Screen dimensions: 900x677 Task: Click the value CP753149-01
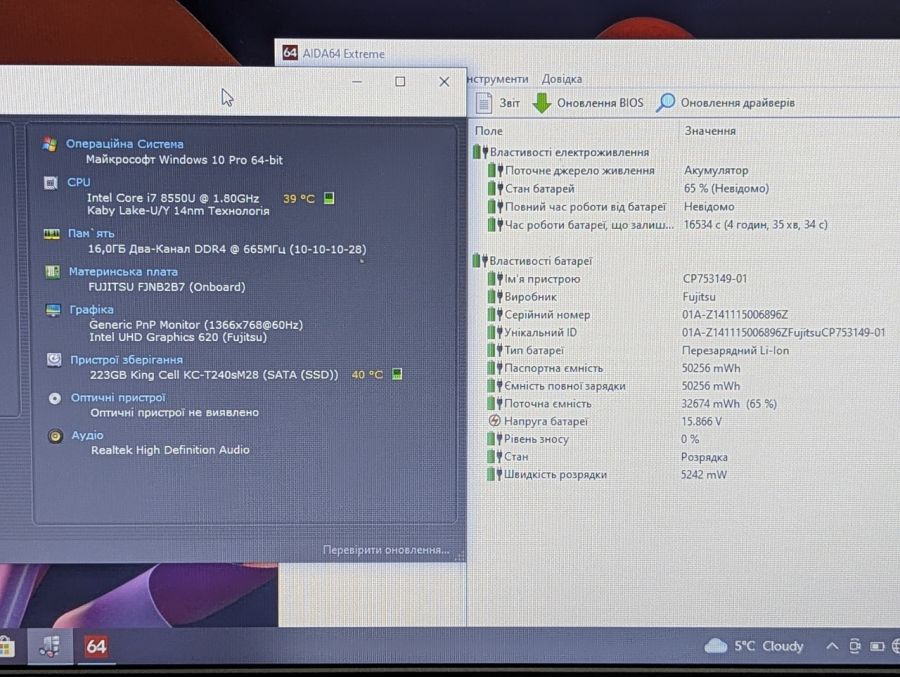(x=715, y=278)
